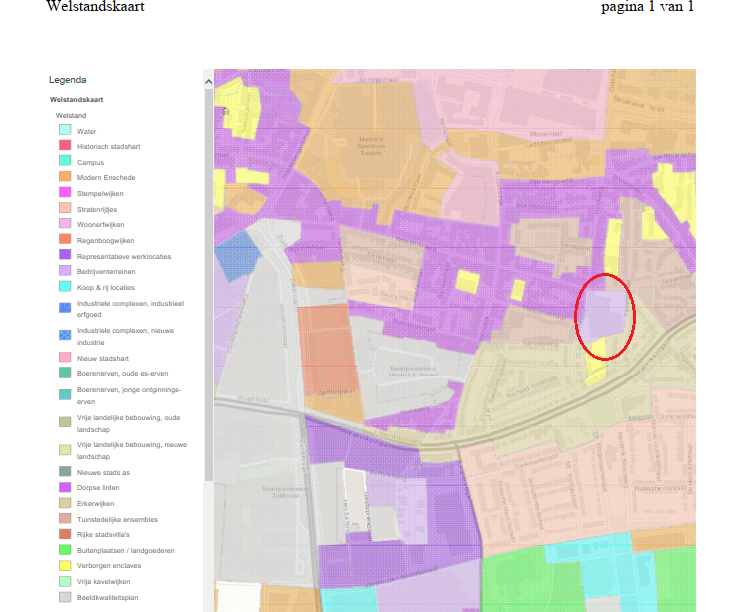The image size is (730, 612).
Task: Click the Erkerwijken legend label
Action: 98,502
